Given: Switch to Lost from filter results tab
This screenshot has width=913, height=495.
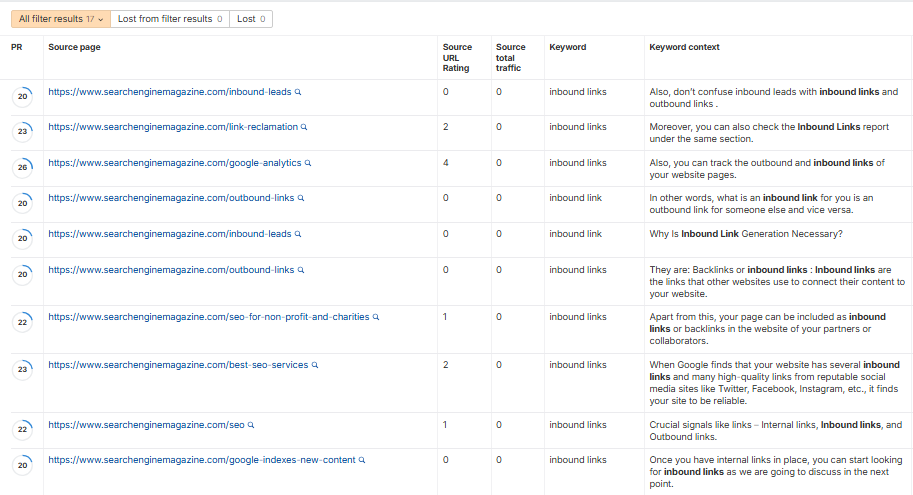Looking at the screenshot, I should pyautogui.click(x=169, y=19).
